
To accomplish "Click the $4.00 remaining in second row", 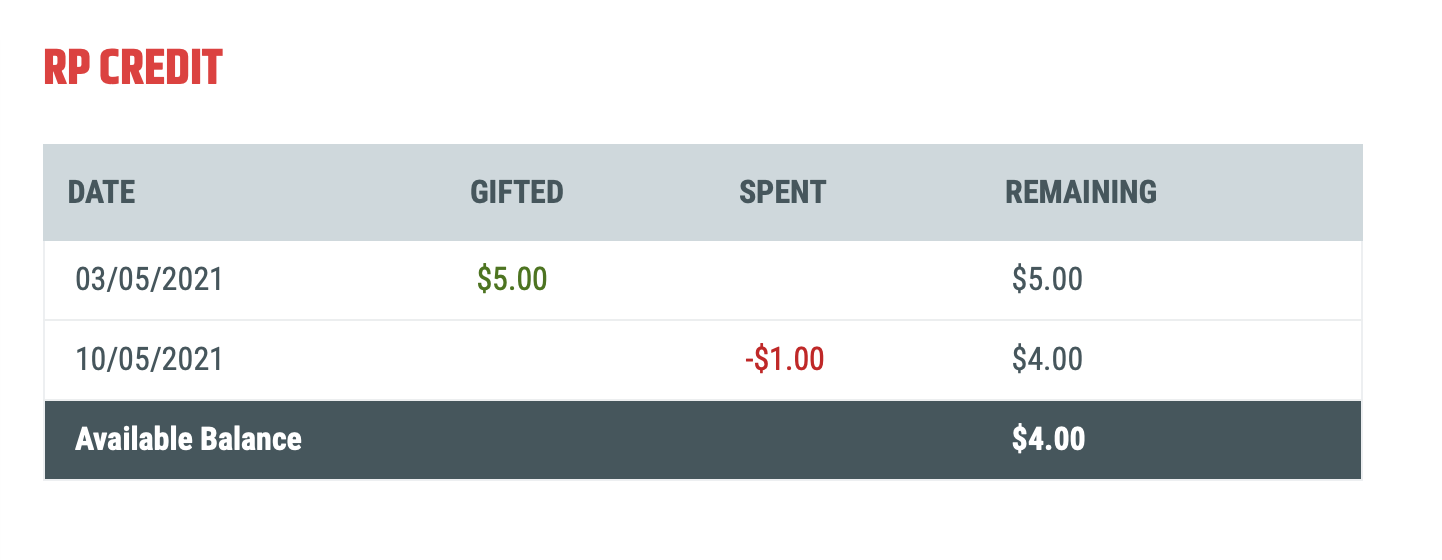I will (x=1047, y=359).
